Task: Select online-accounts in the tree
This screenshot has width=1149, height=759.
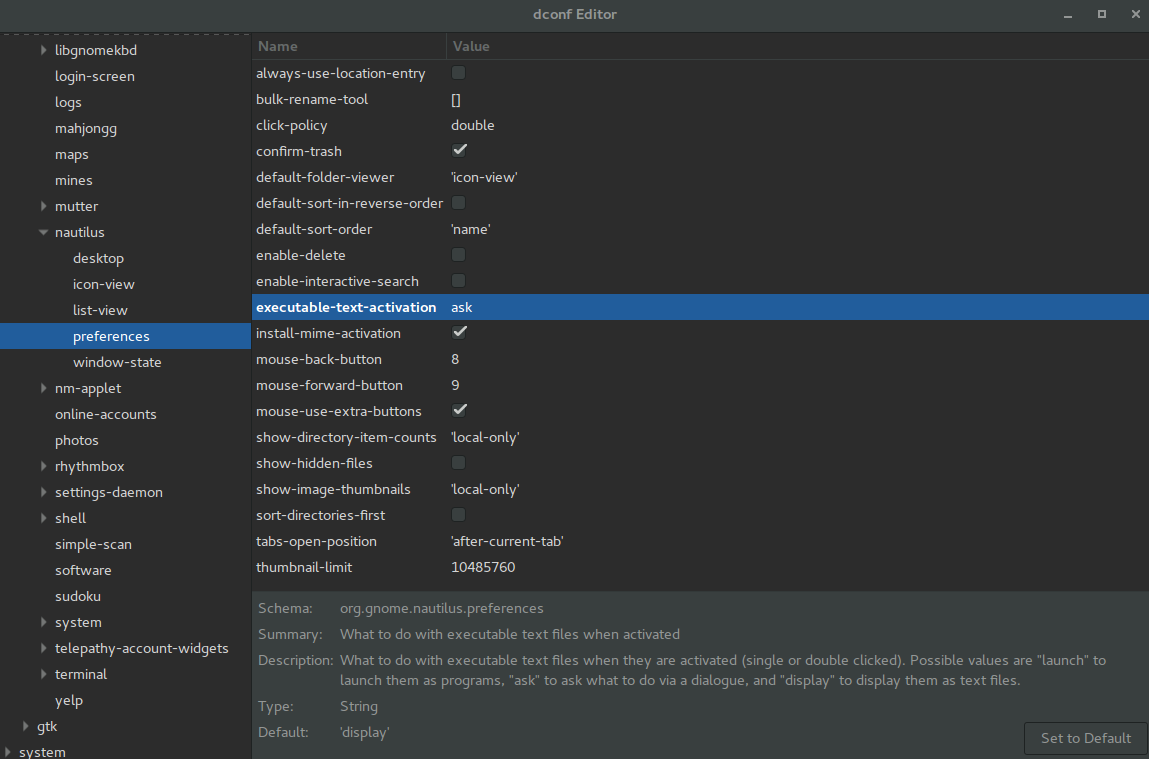Action: [x=106, y=415]
